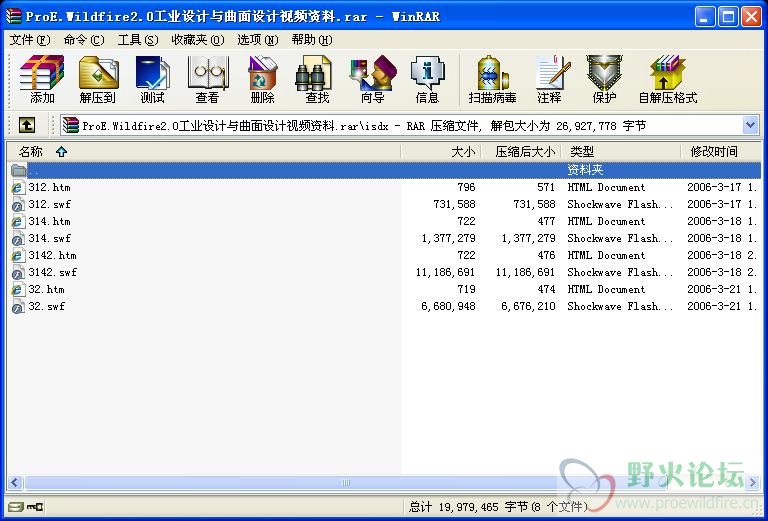This screenshot has height=521, width=768.
Task: Sort by Size (大小) column header
Action: point(441,152)
